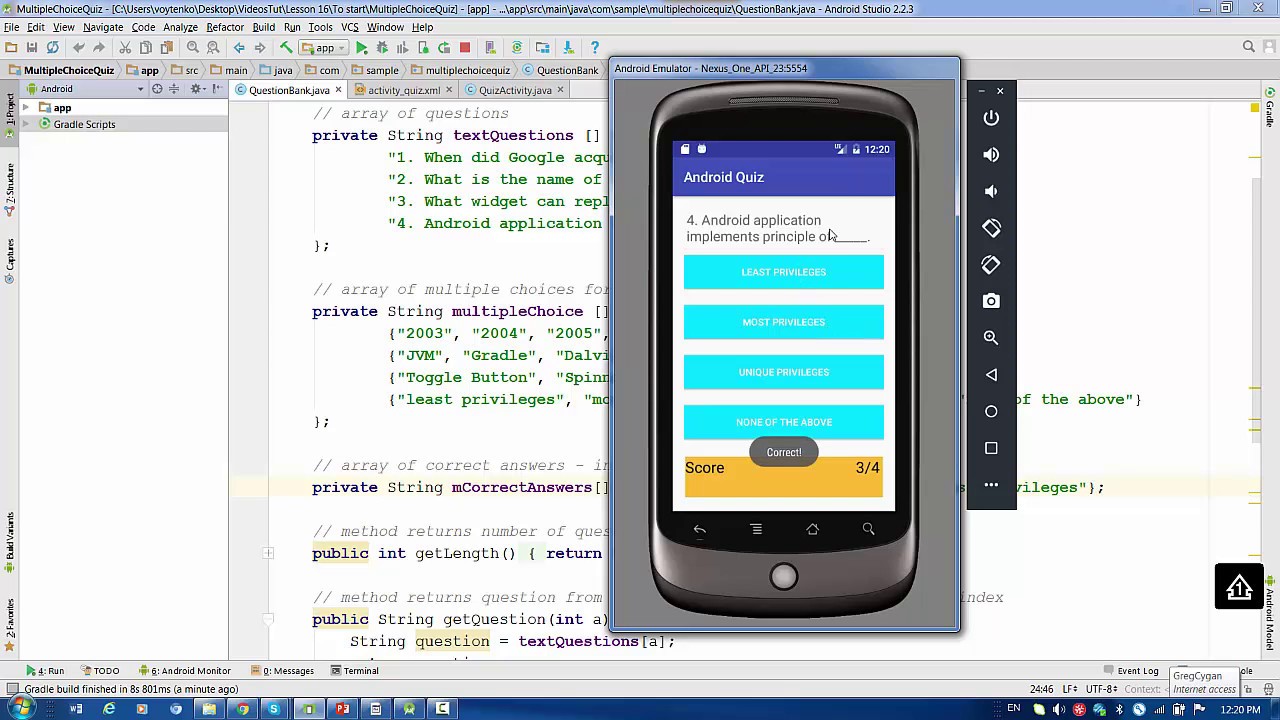This screenshot has width=1280, height=720.
Task: Click the emulator Volume Up button
Action: (x=991, y=155)
